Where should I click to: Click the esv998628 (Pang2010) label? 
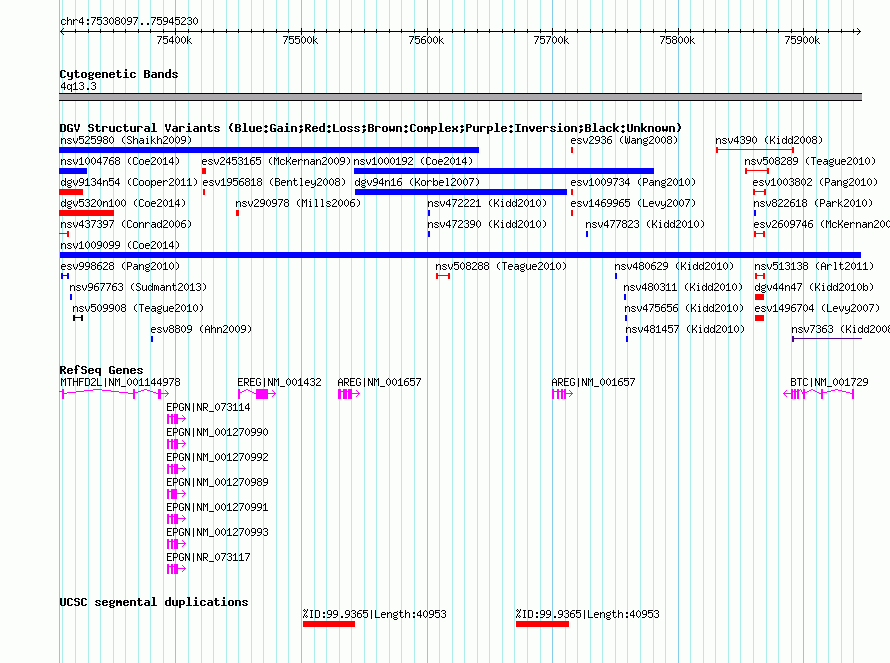120,266
